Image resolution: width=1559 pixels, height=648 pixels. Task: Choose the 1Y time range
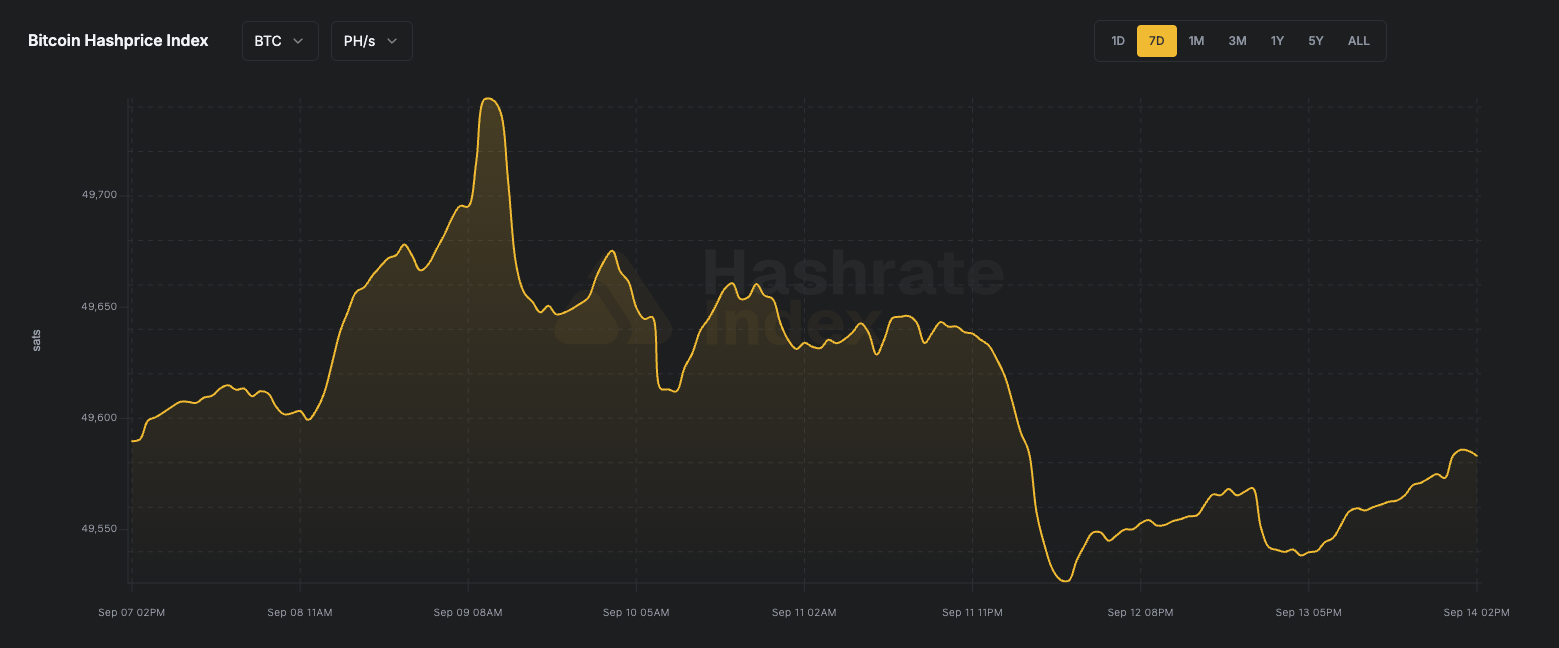click(x=1277, y=41)
